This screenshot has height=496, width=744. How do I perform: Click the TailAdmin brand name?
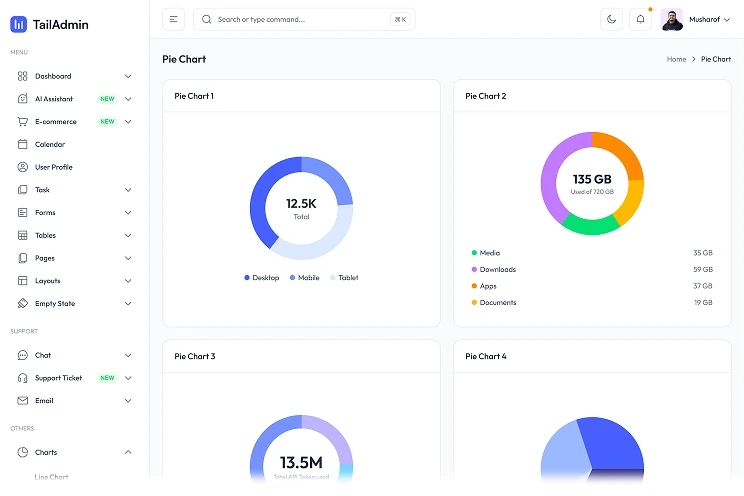[60, 25]
